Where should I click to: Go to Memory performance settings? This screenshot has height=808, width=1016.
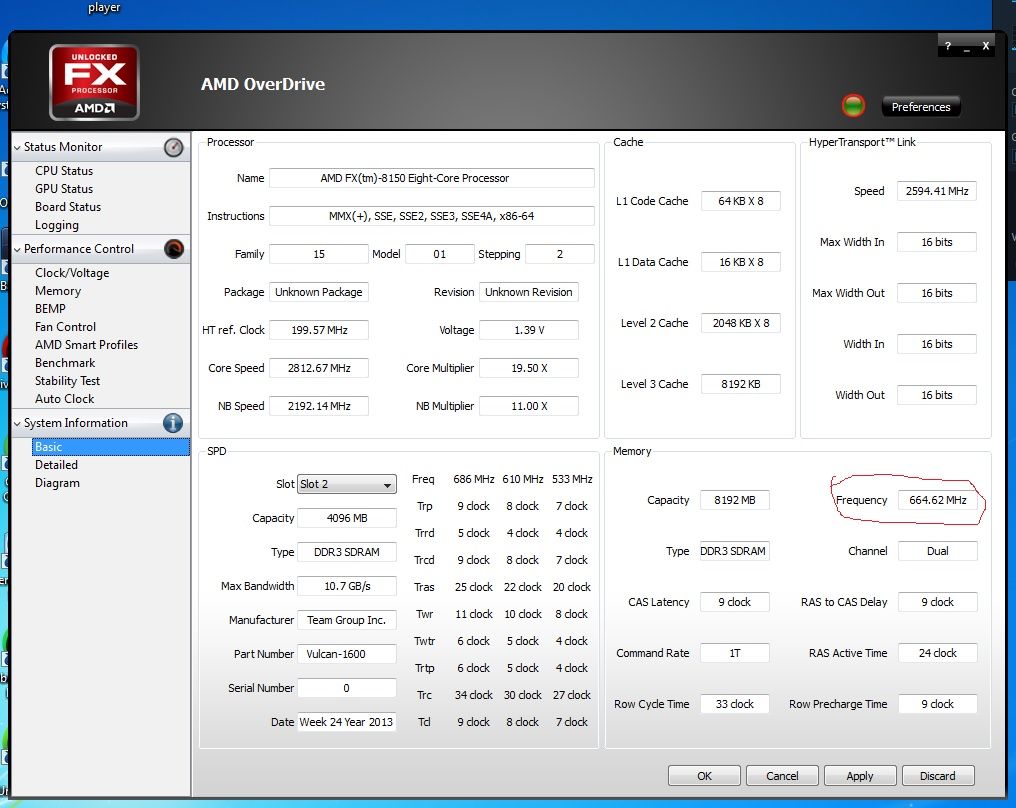58,291
